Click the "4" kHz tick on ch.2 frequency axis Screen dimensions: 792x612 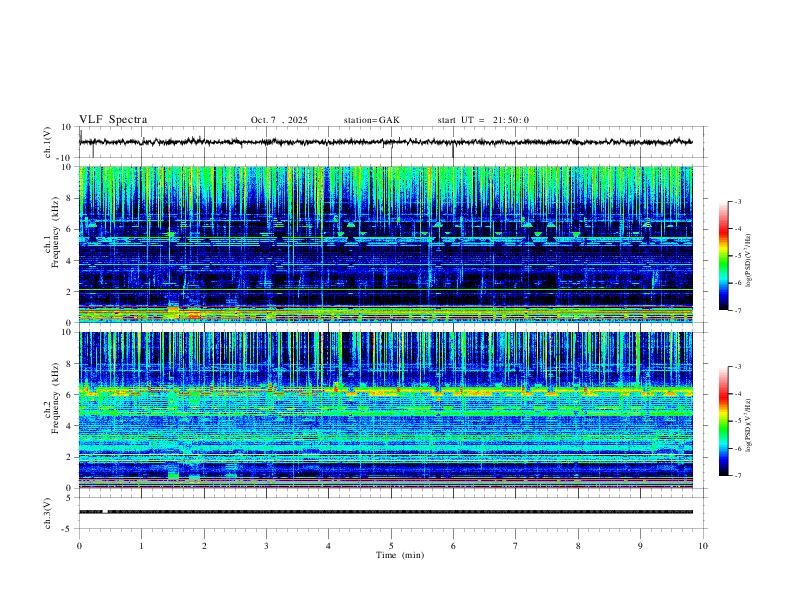70,426
